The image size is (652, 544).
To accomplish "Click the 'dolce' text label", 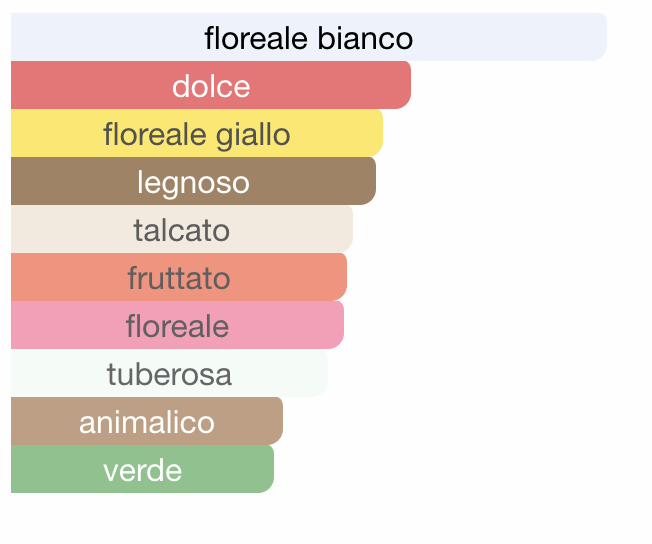I will click(211, 87).
